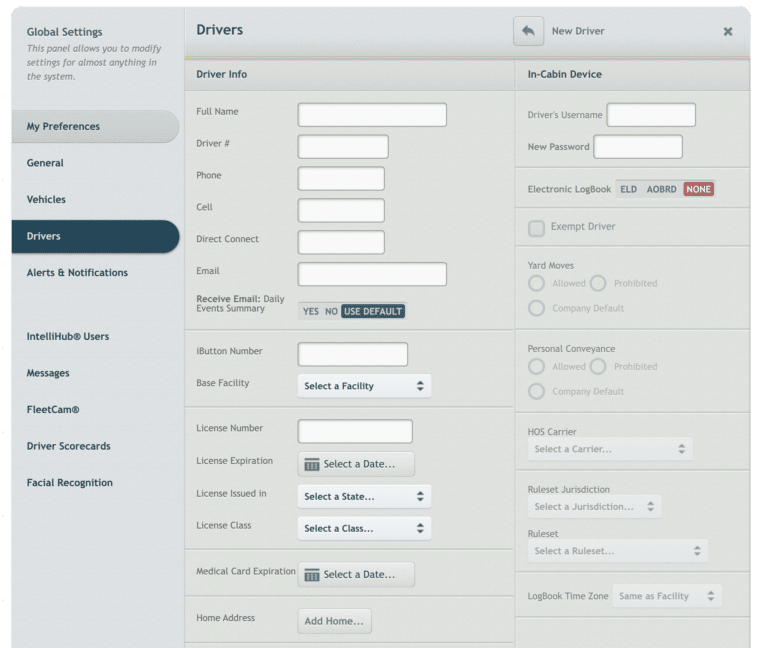Select Prohibited radio under Personal Conveyance

tap(598, 366)
